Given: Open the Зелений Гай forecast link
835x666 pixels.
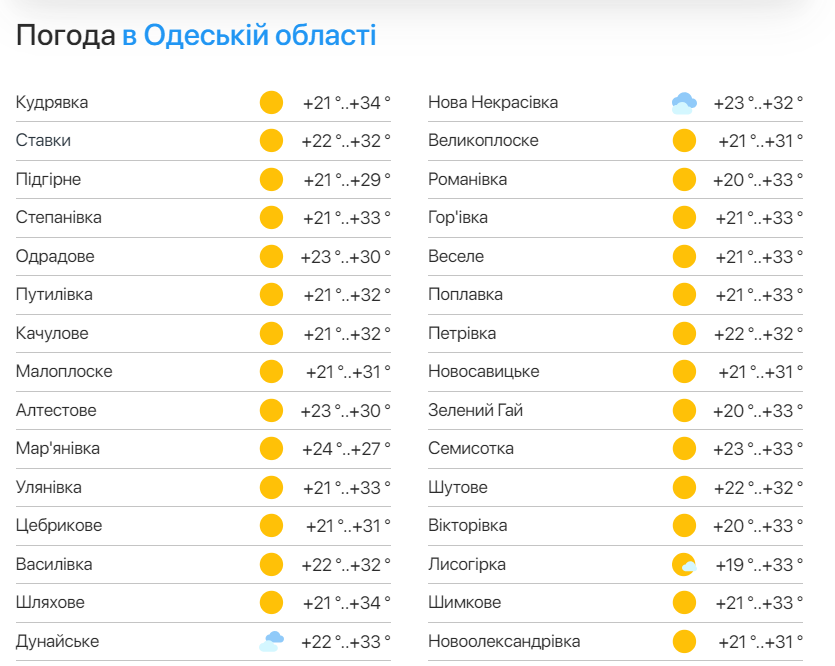Looking at the screenshot, I should click(x=475, y=411).
